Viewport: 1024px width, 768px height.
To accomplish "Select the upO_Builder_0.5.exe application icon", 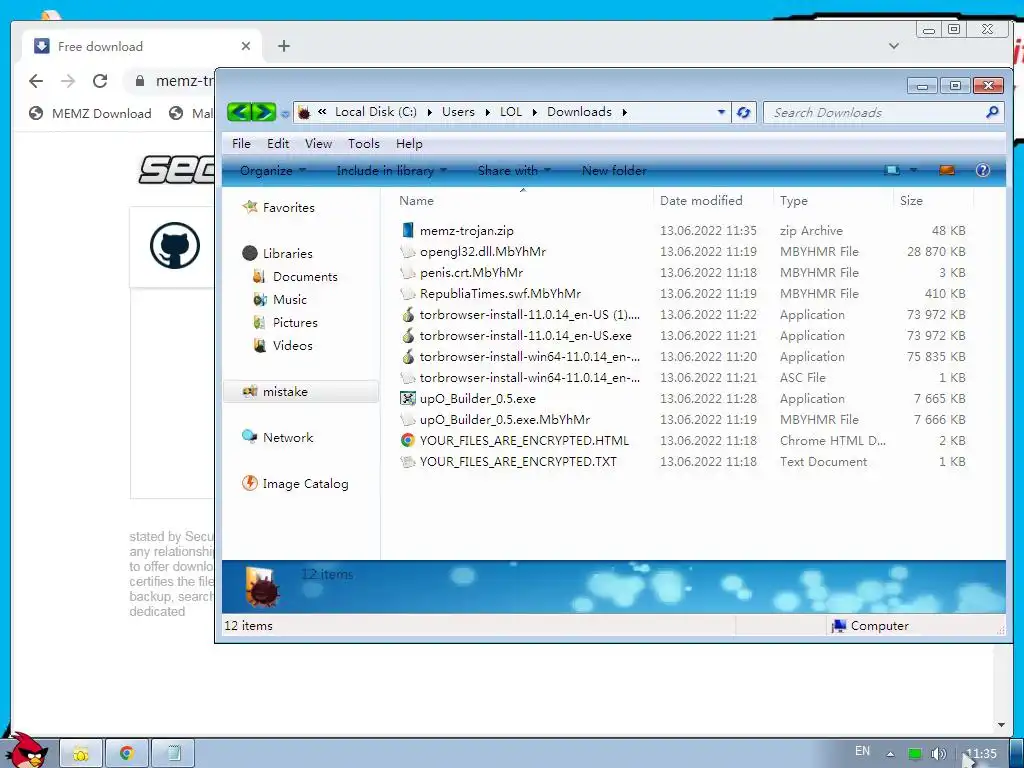I will 408,398.
